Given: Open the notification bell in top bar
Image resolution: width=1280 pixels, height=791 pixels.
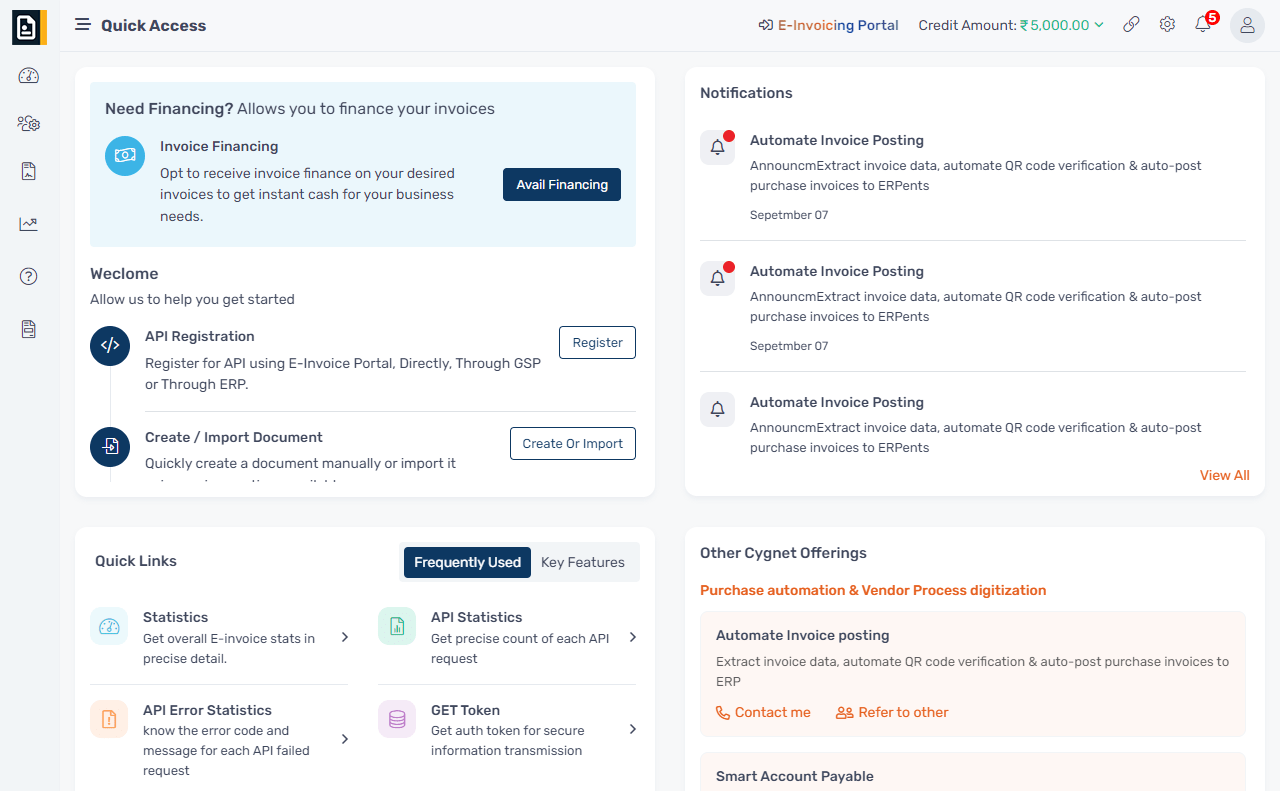Looking at the screenshot, I should 1203,25.
